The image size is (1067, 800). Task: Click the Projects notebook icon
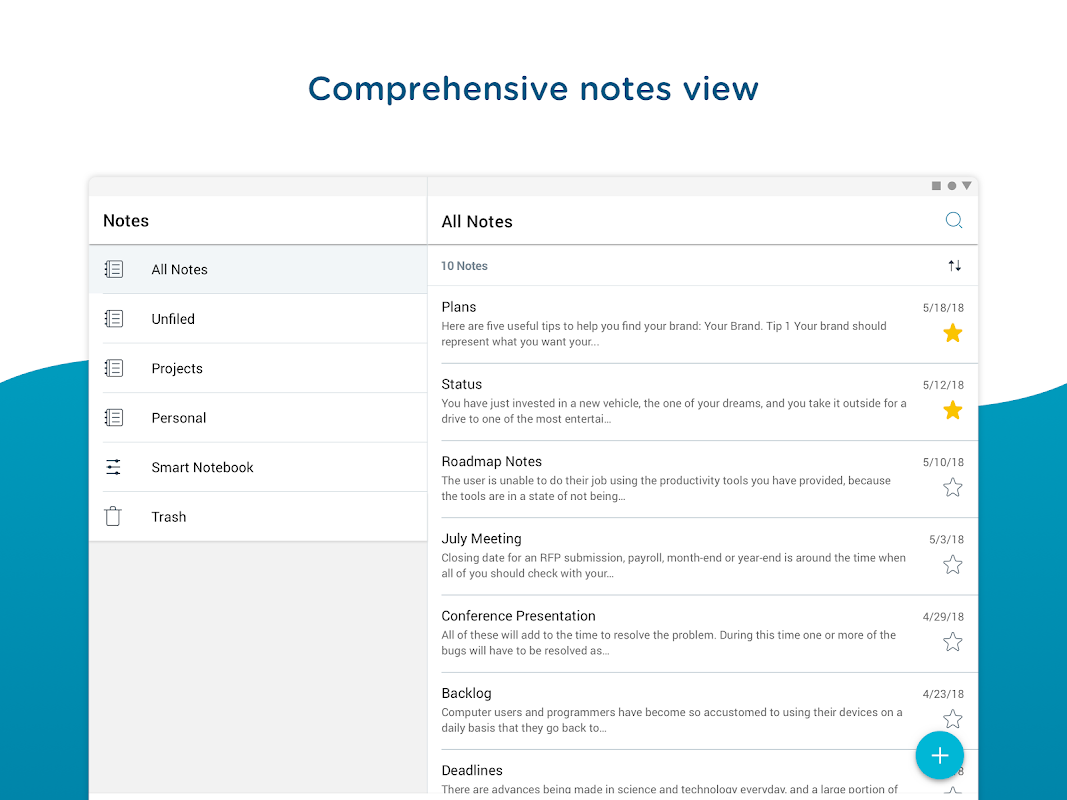pos(114,368)
